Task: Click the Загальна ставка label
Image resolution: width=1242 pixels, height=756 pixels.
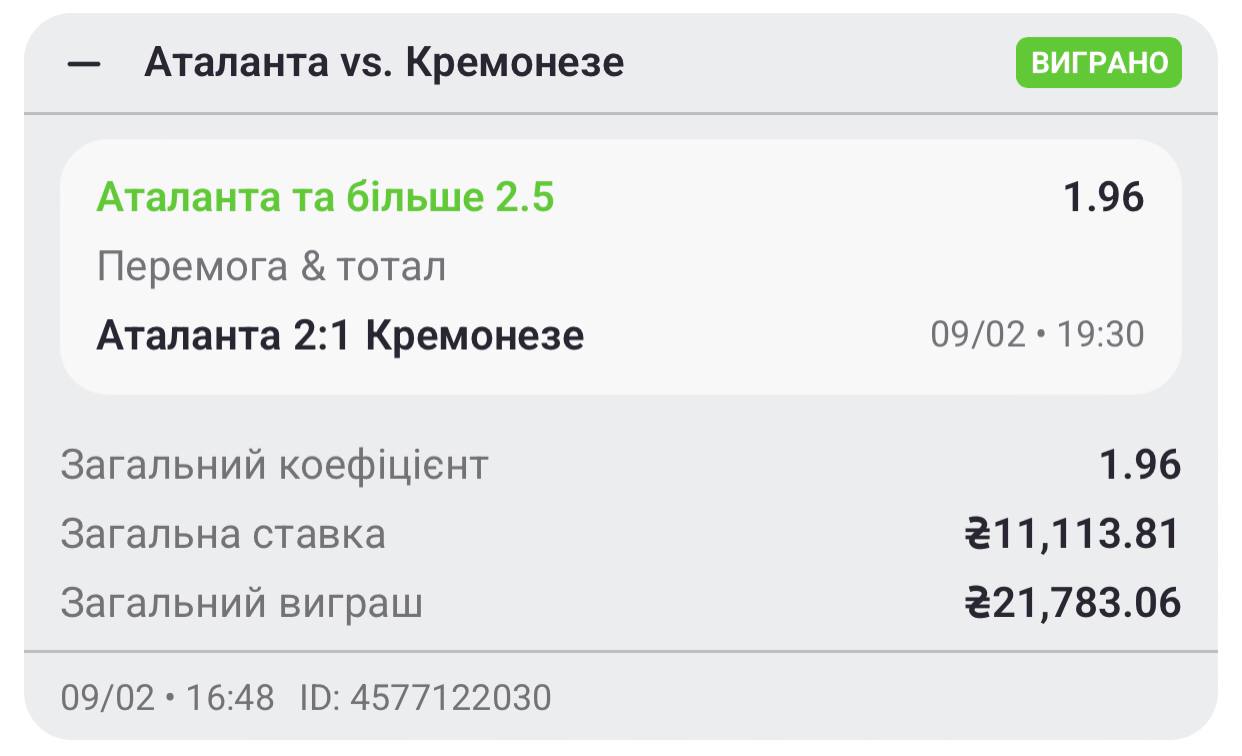Action: click(223, 534)
